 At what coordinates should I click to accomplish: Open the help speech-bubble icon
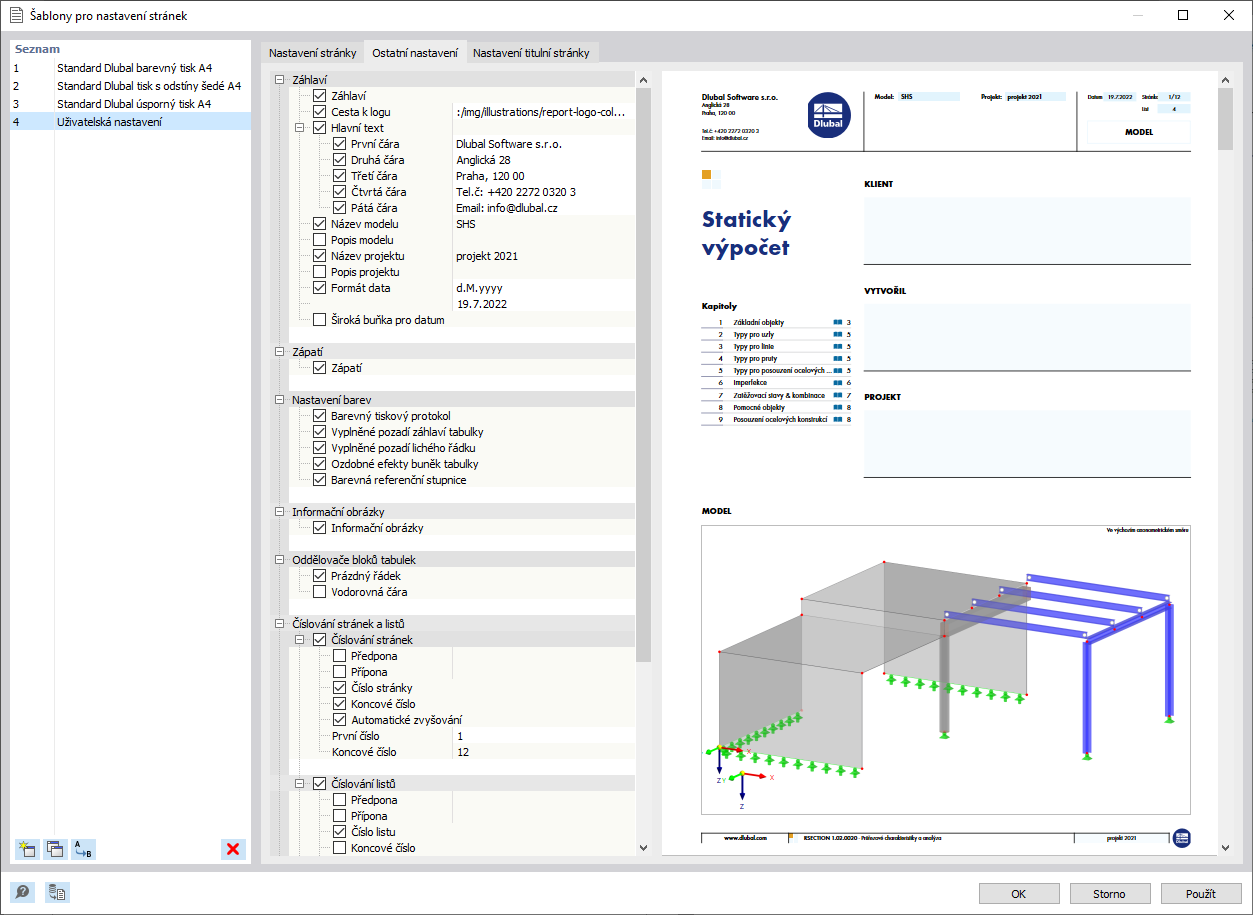coord(22,893)
